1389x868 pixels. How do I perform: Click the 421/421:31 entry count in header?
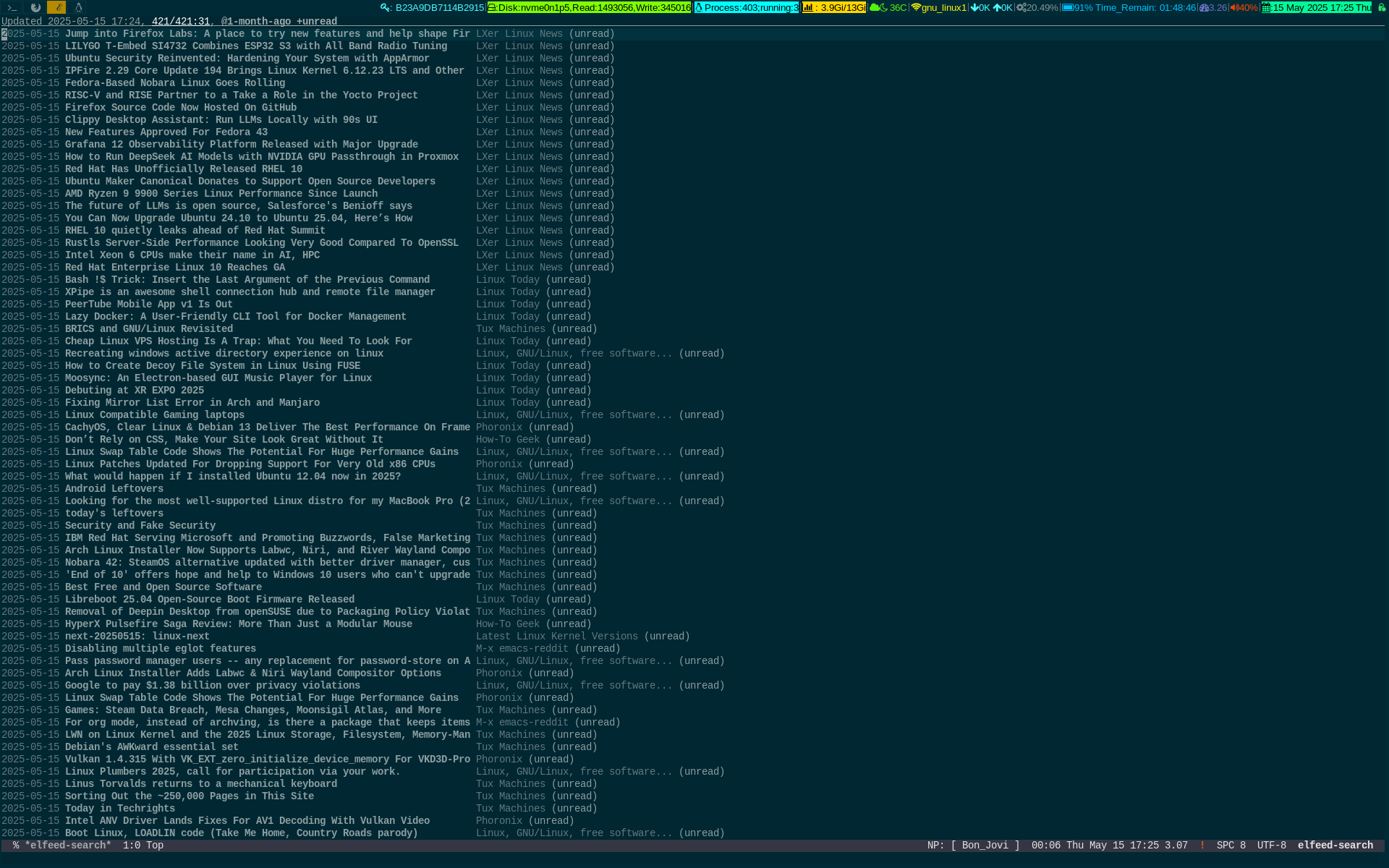(181, 22)
